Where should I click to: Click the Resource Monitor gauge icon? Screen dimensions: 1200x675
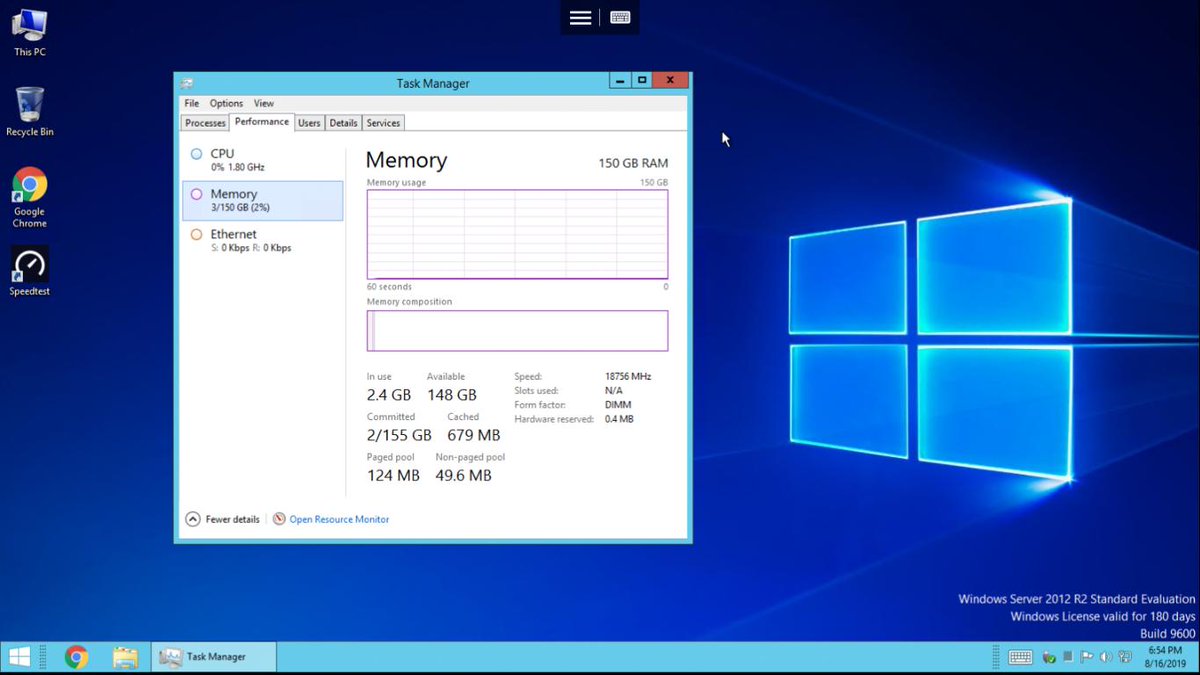[279, 519]
